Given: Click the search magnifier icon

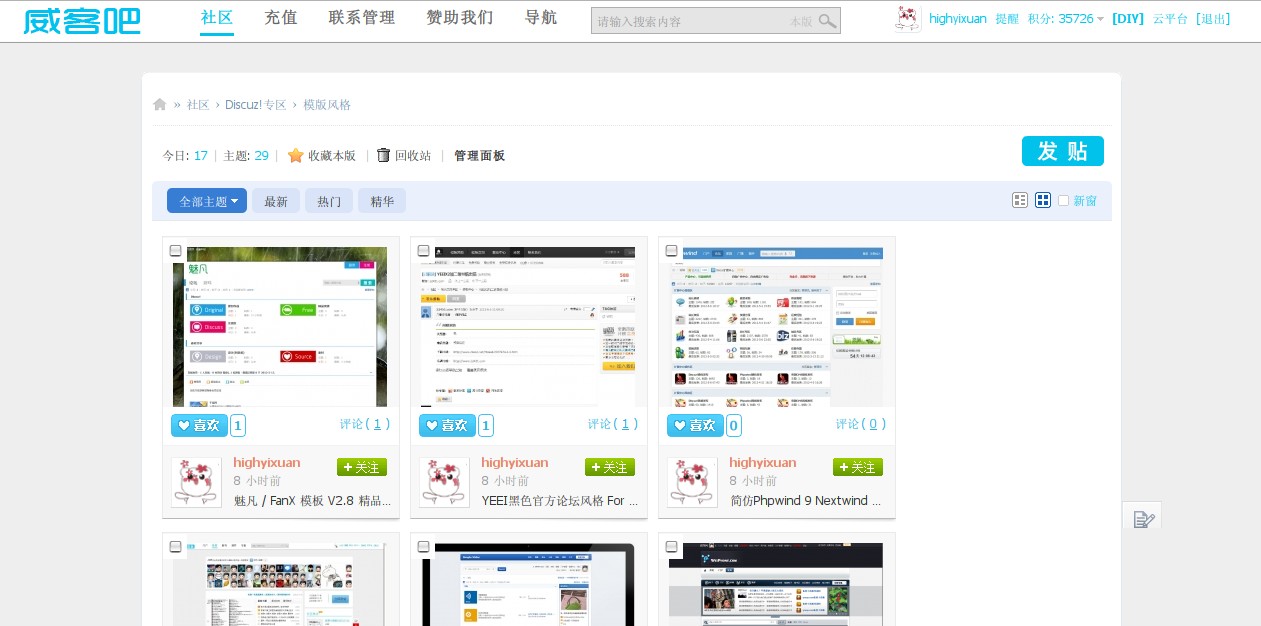Looking at the screenshot, I should pyautogui.click(x=827, y=21).
